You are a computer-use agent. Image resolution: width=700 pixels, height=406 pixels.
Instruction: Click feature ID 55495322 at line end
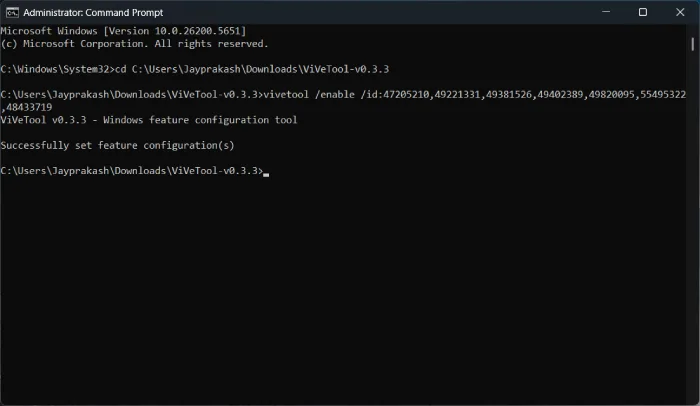tap(663, 95)
